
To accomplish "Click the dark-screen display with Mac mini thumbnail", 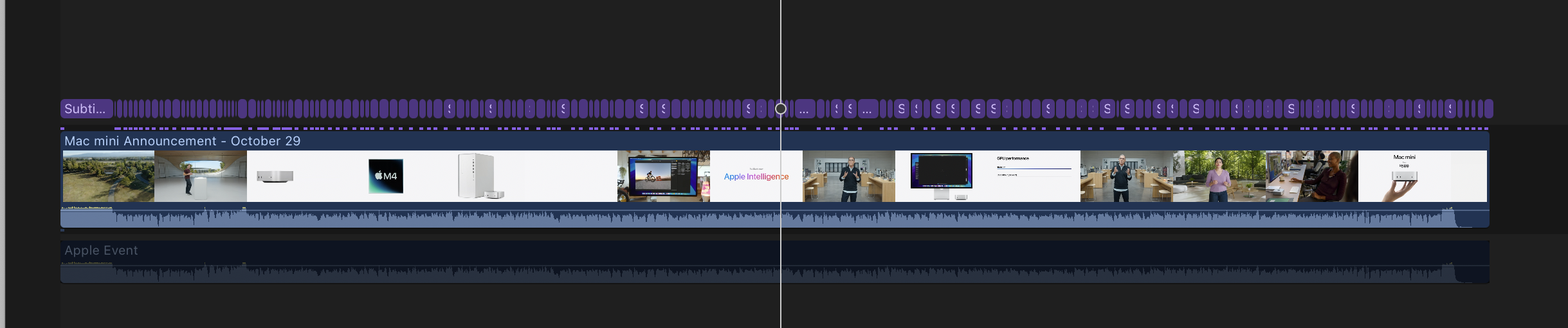I will pyautogui.click(x=942, y=176).
